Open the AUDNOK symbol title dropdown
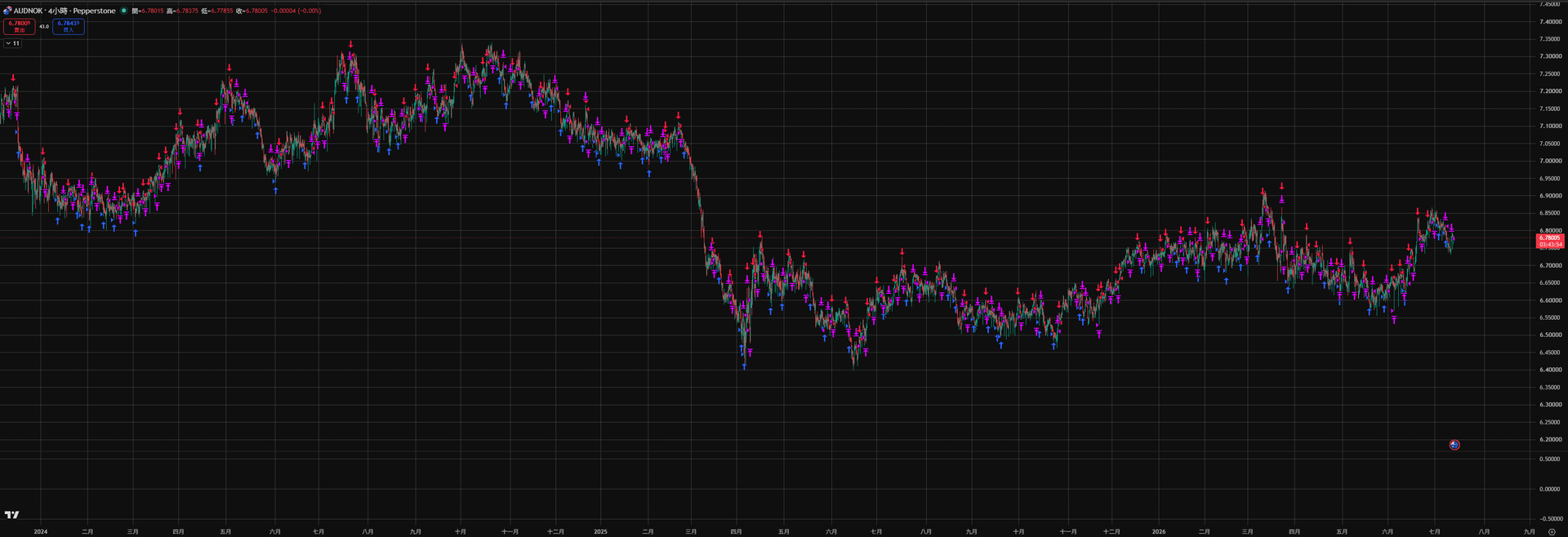1568x537 pixels. pos(29,11)
